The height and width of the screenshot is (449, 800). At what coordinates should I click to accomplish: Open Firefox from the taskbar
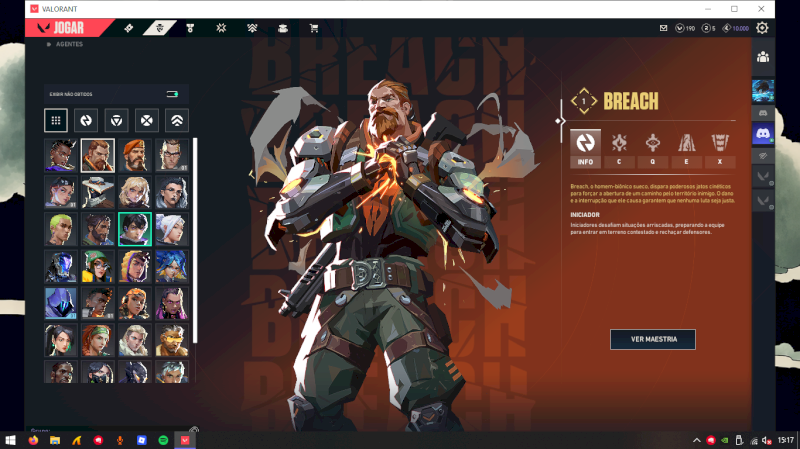[33, 440]
